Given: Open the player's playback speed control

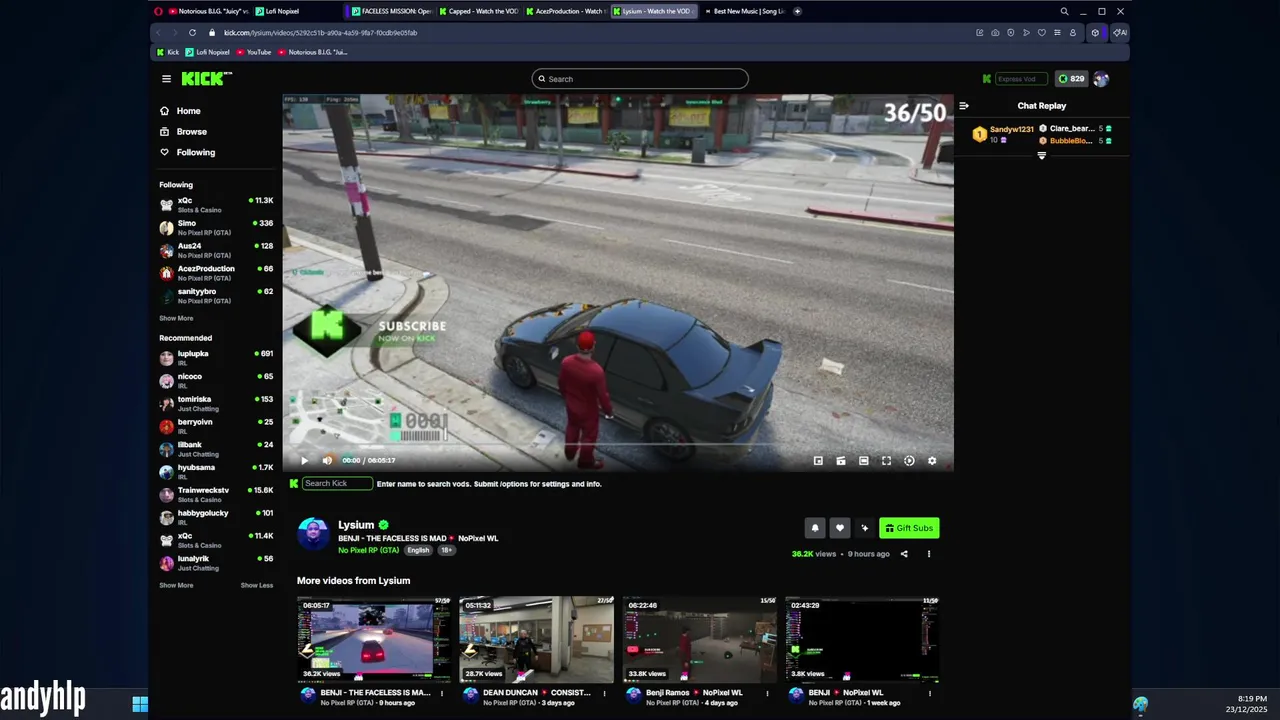Looking at the screenshot, I should [x=909, y=461].
